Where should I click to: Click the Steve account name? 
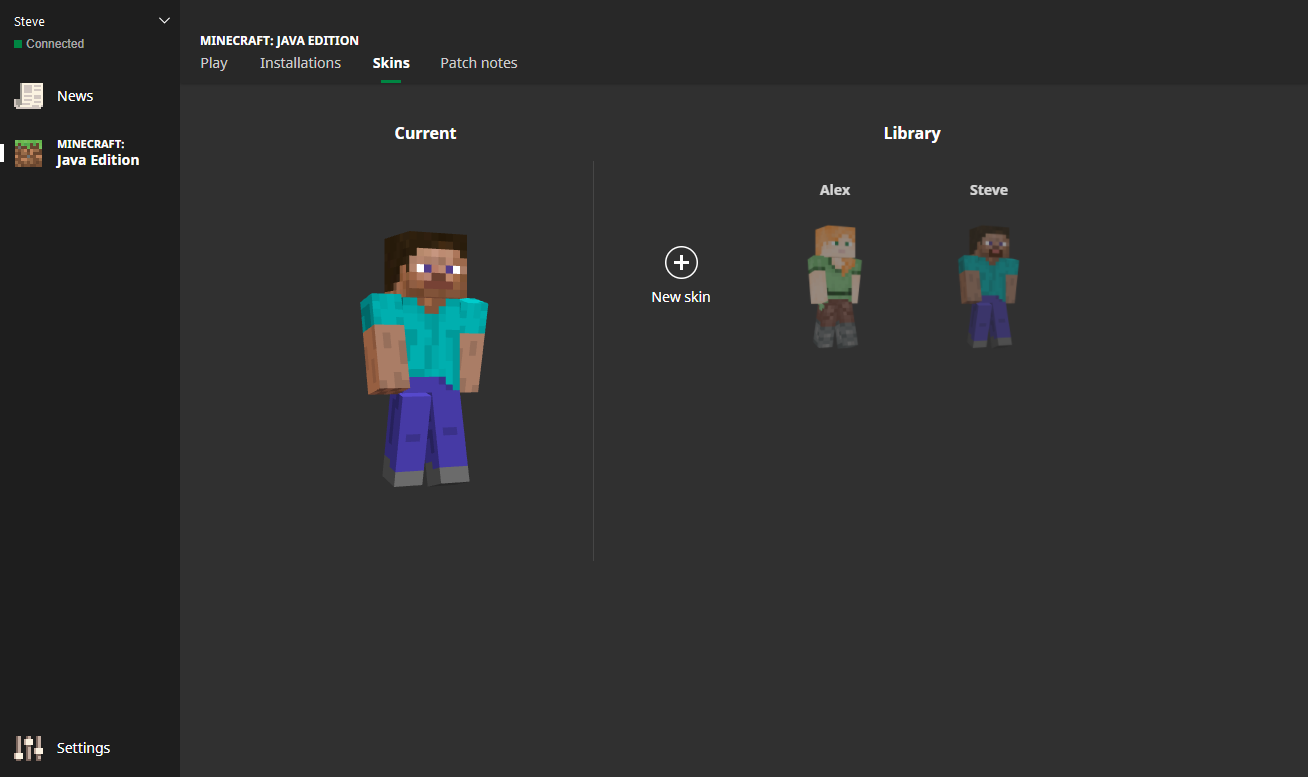29,21
